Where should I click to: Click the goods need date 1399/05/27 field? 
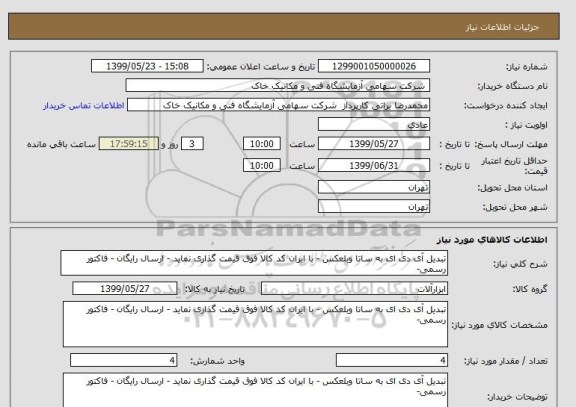[125, 289]
